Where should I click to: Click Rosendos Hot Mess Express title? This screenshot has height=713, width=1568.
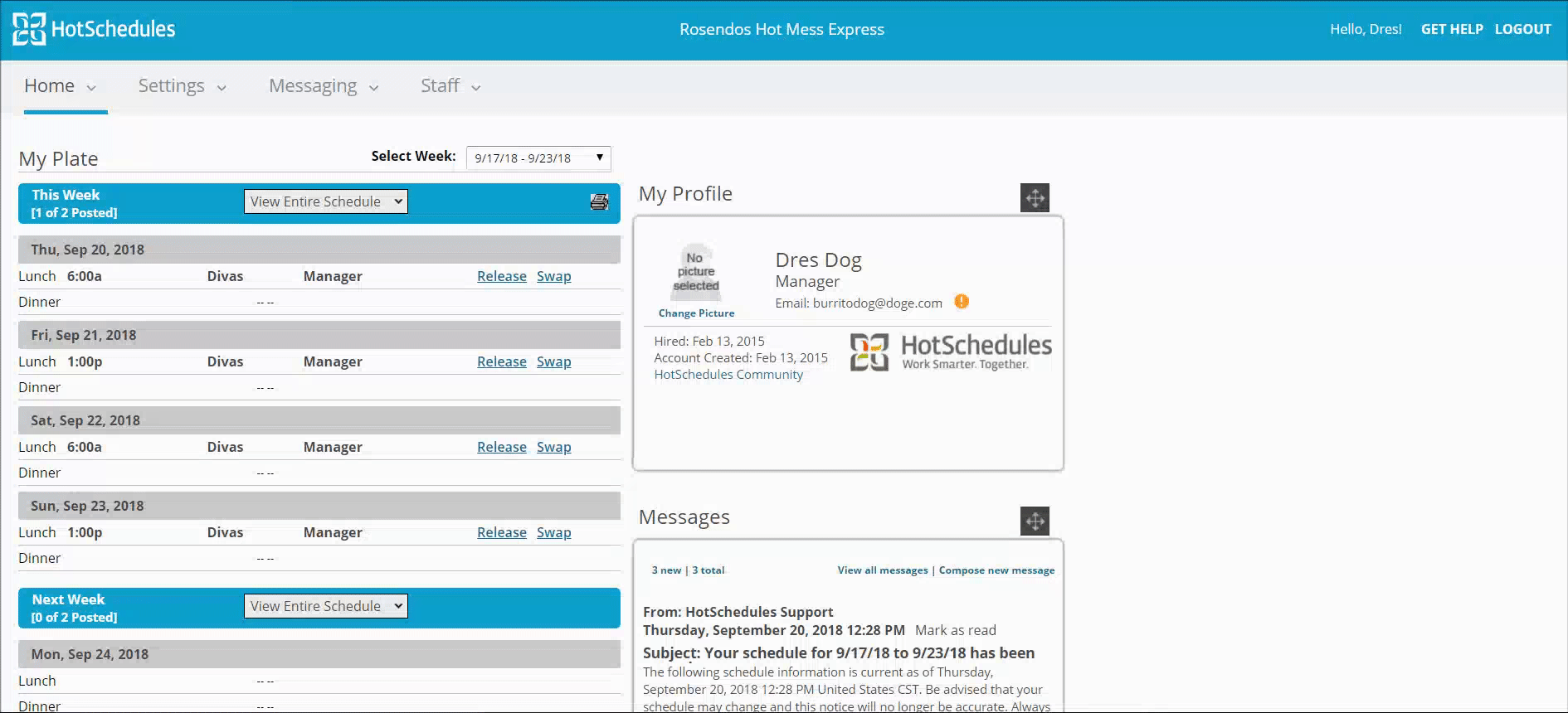coord(782,29)
